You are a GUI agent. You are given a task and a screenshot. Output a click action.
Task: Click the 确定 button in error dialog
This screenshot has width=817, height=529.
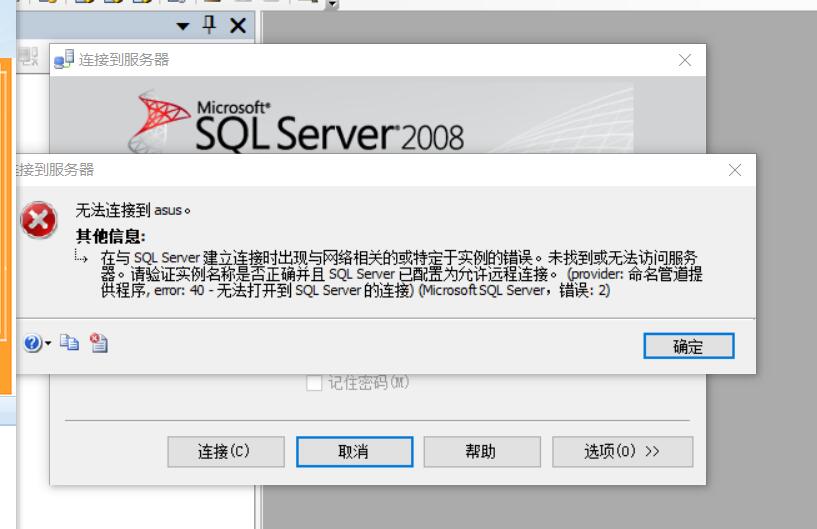pyautogui.click(x=688, y=346)
